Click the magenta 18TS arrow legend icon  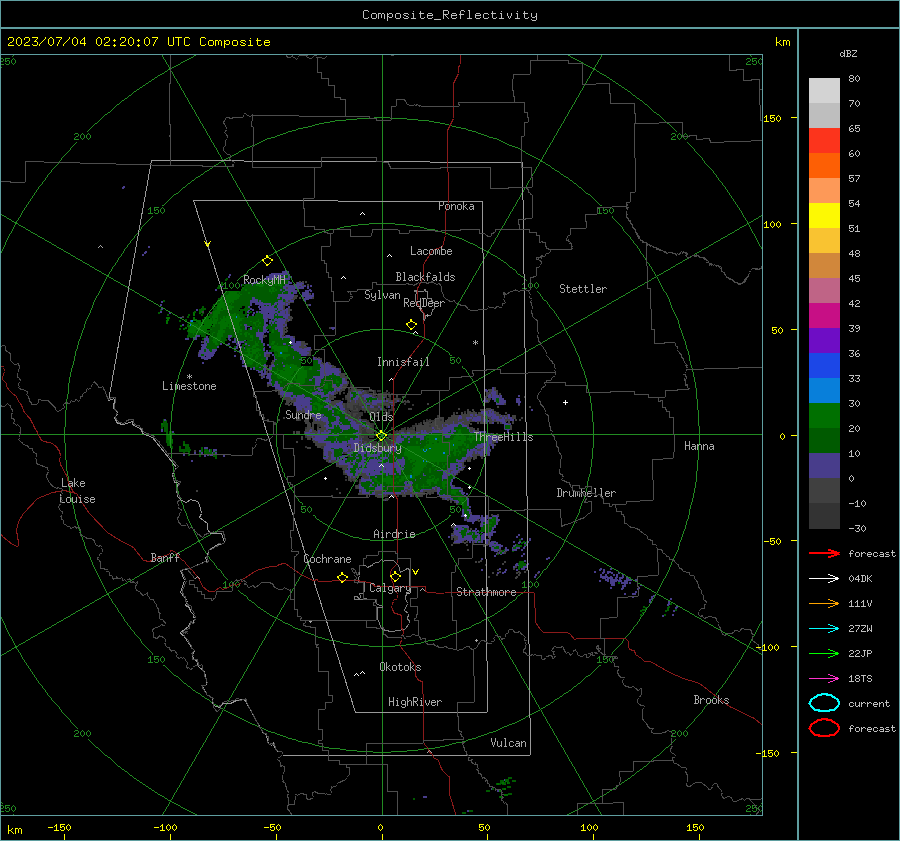(824, 679)
